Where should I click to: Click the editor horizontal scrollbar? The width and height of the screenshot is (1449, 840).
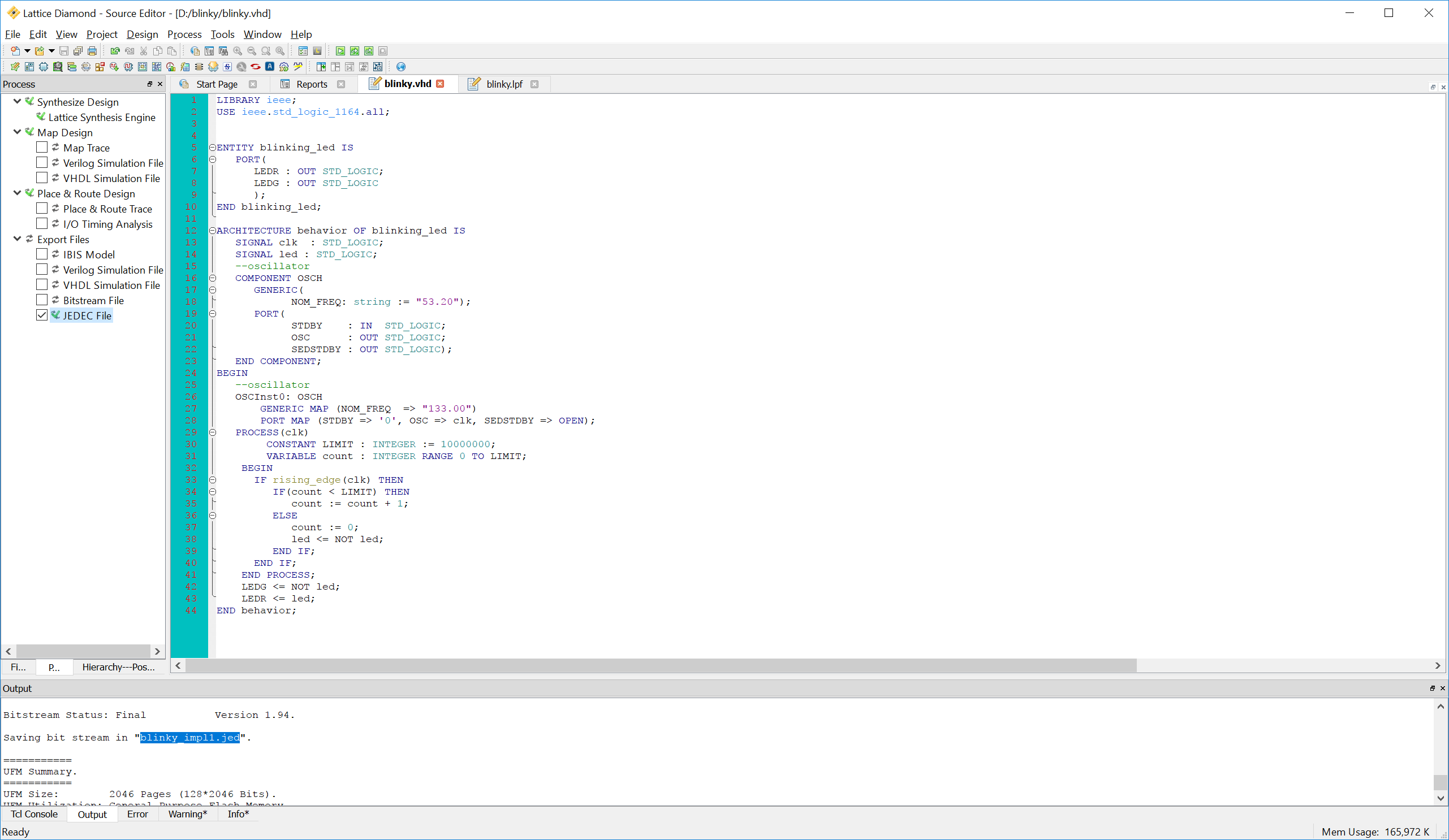[x=661, y=665]
